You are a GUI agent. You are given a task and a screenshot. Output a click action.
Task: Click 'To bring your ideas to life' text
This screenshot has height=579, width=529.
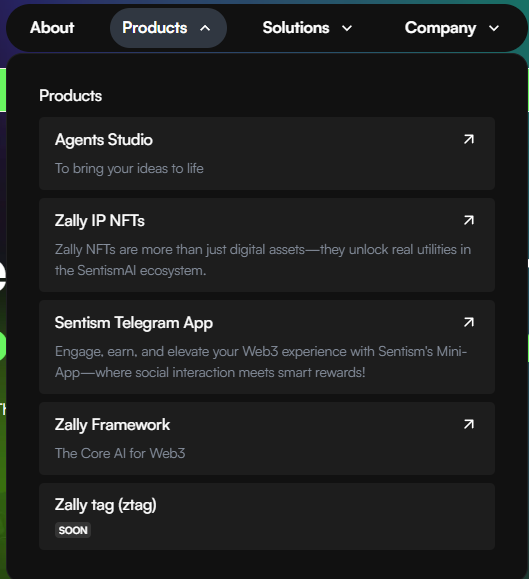tap(129, 168)
